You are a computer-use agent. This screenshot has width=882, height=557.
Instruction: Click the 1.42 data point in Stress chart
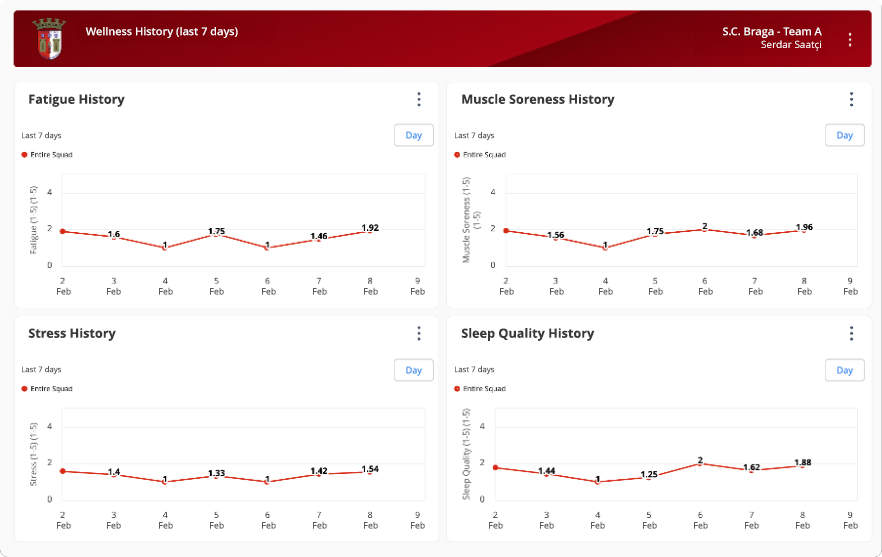[319, 475]
